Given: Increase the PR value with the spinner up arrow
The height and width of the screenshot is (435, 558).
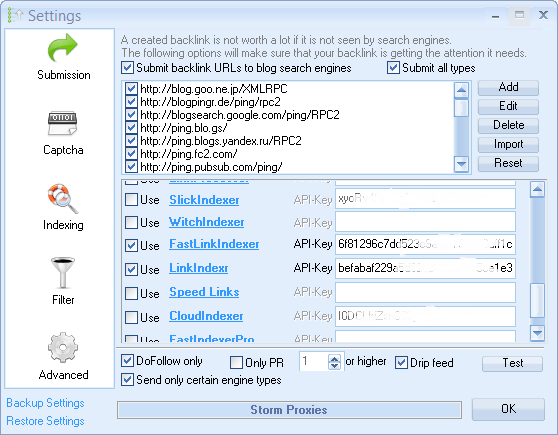Looking at the screenshot, I should pyautogui.click(x=334, y=358).
